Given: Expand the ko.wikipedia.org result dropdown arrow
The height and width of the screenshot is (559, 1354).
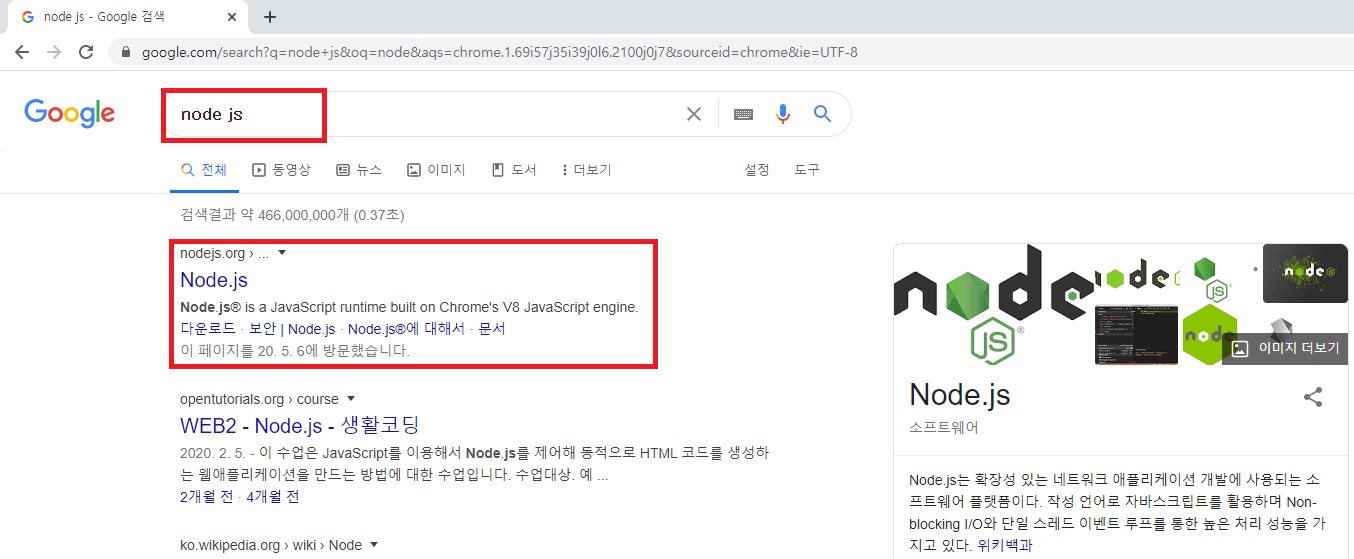Looking at the screenshot, I should click(374, 545).
